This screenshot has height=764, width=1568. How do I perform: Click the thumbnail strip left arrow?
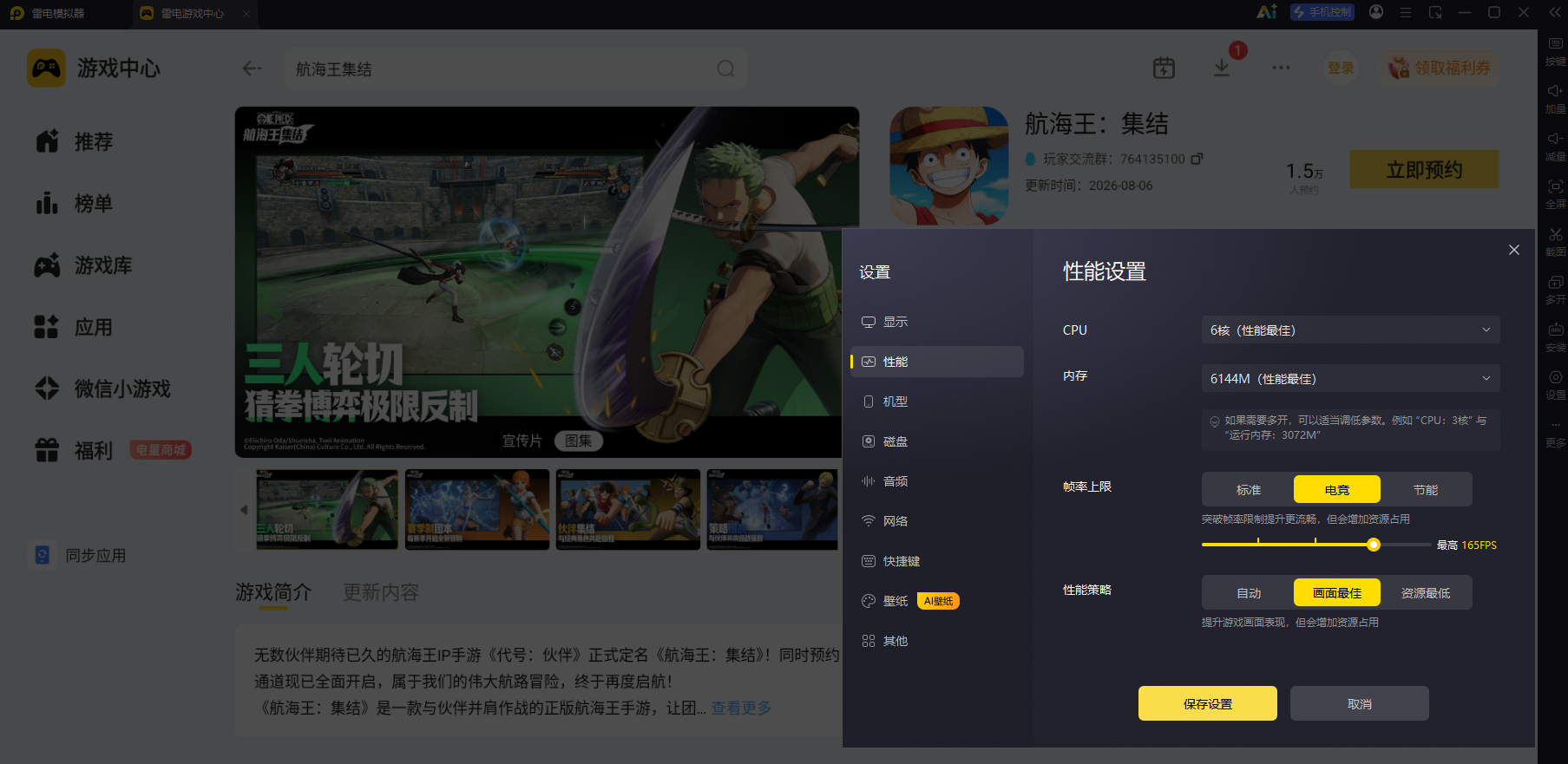[244, 510]
